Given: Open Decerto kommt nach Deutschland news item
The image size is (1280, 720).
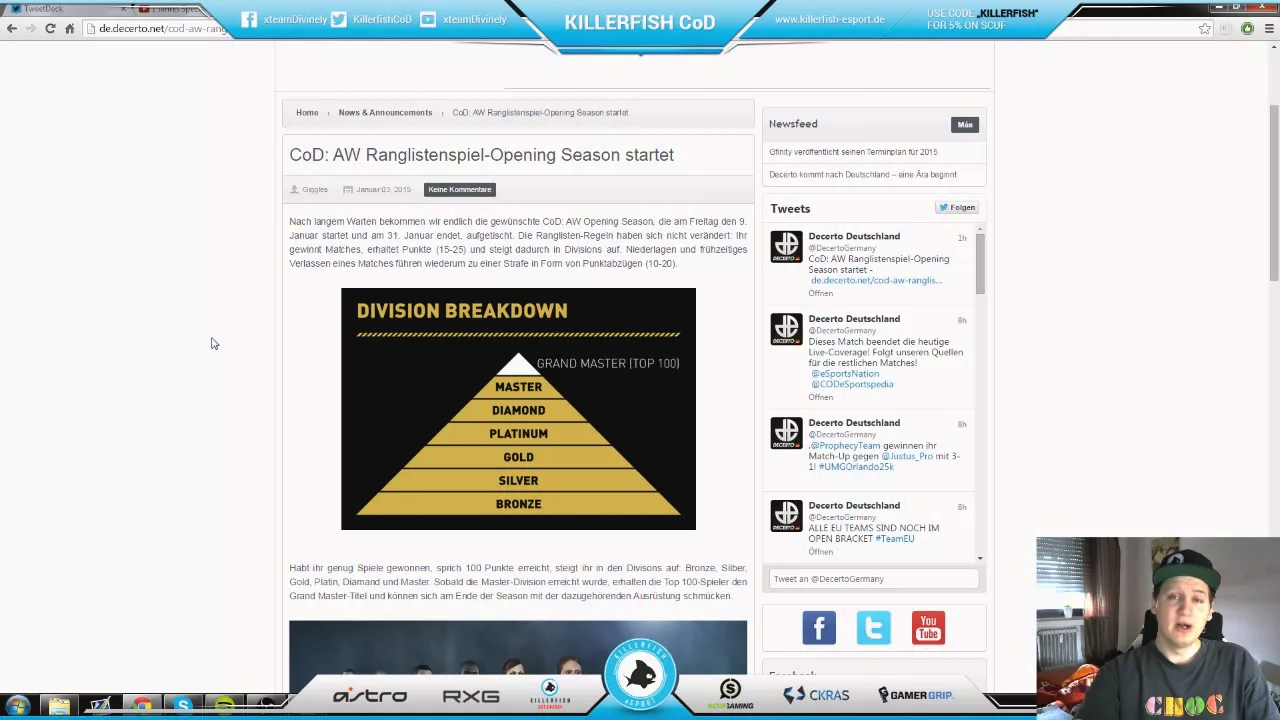Looking at the screenshot, I should click(863, 175).
